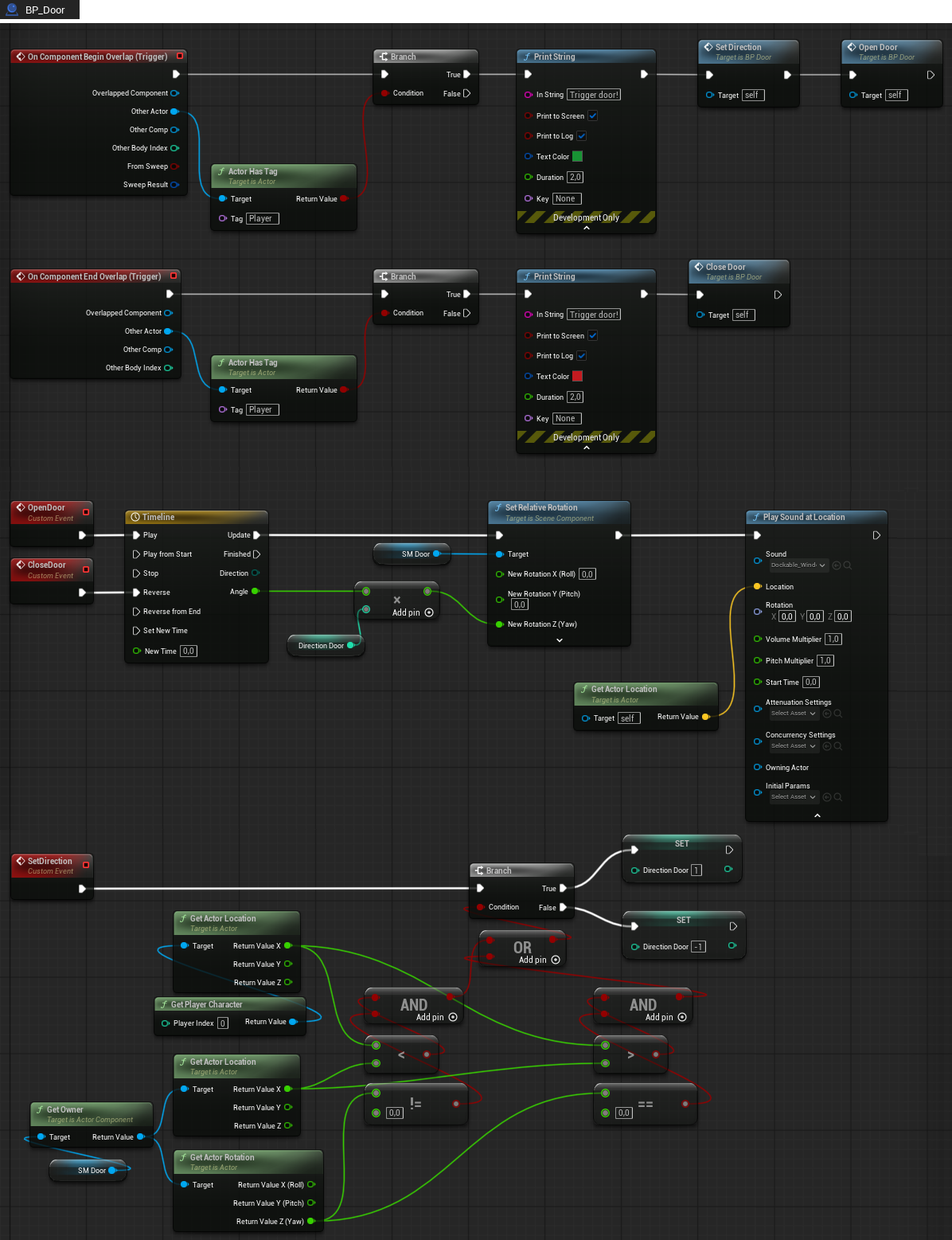Click the plus icon on the OR node
Screen dimensions: 952x1240
click(556, 960)
